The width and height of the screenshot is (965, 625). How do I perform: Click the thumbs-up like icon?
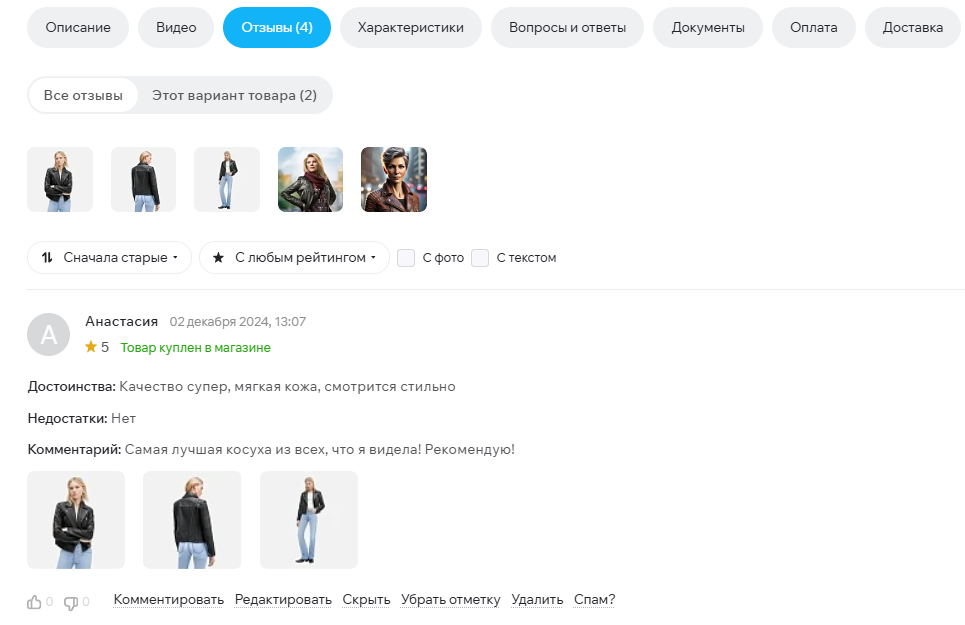tap(34, 602)
